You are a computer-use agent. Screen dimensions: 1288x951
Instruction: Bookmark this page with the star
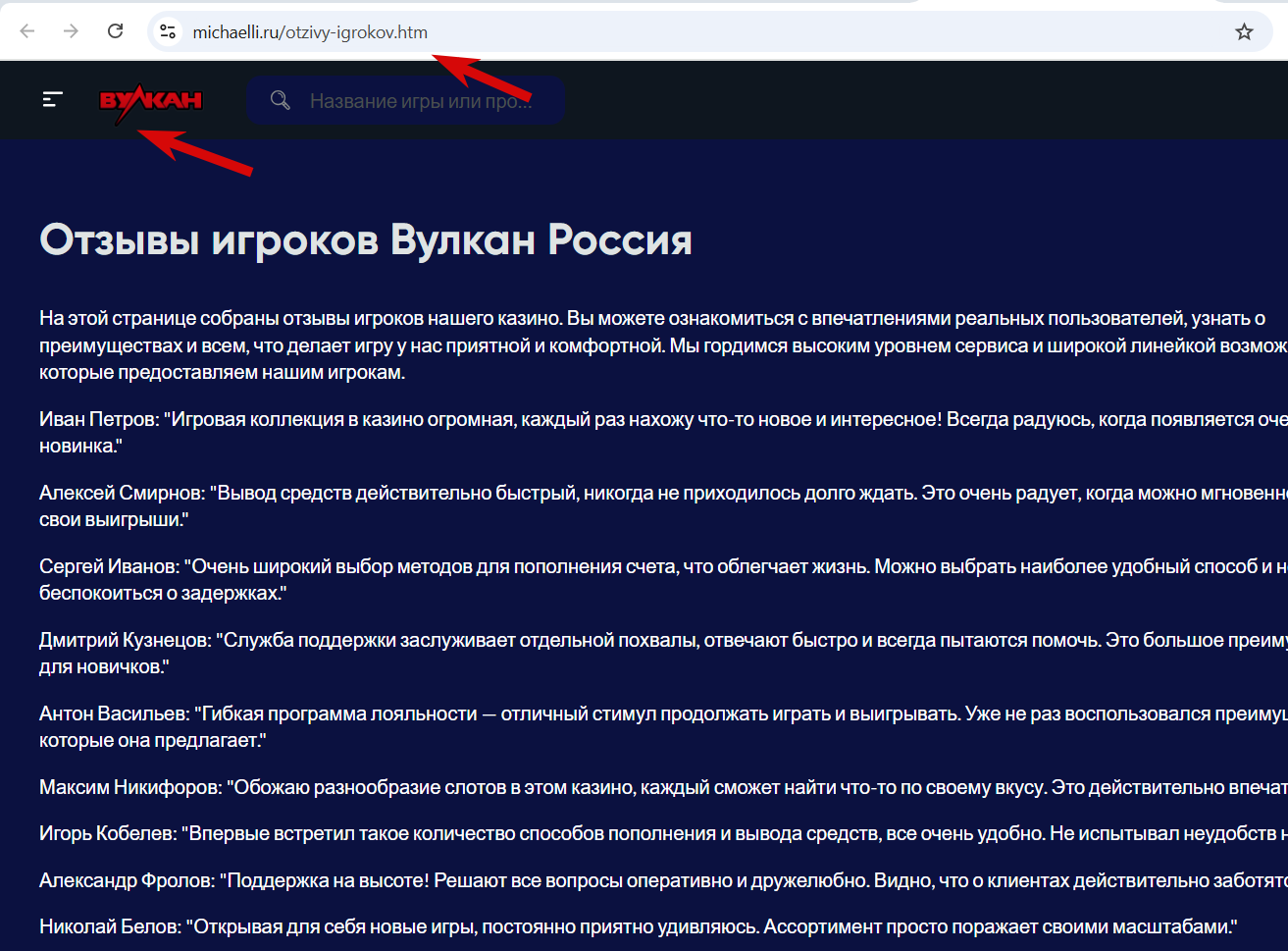coord(1244,31)
